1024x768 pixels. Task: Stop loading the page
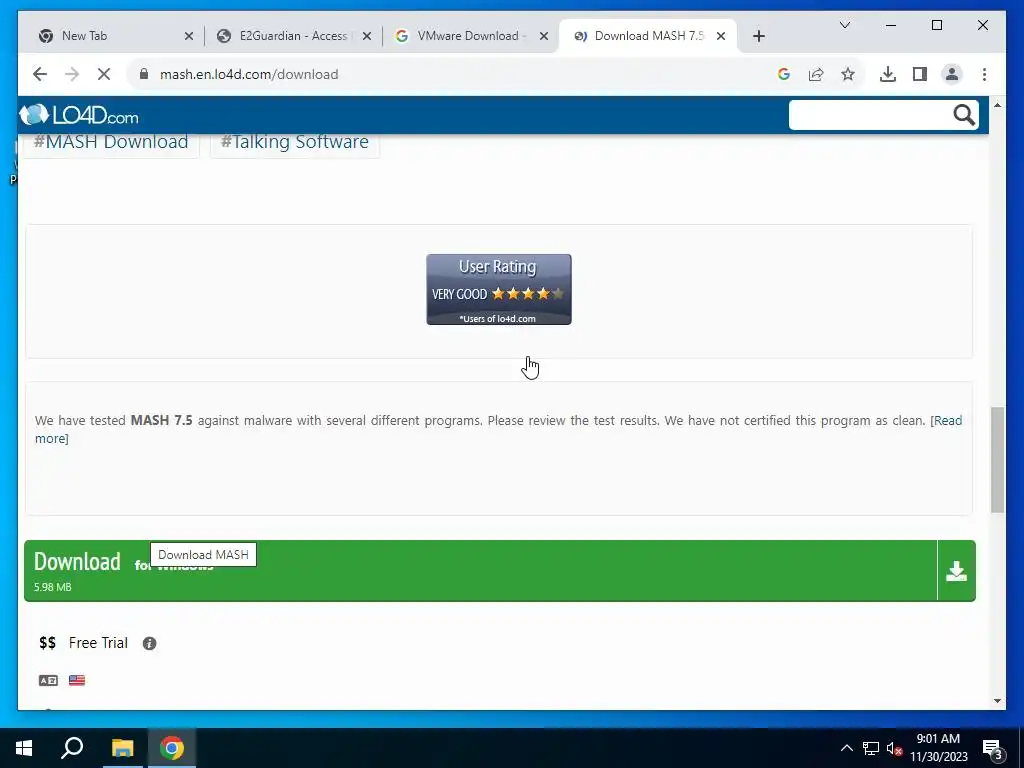[104, 74]
